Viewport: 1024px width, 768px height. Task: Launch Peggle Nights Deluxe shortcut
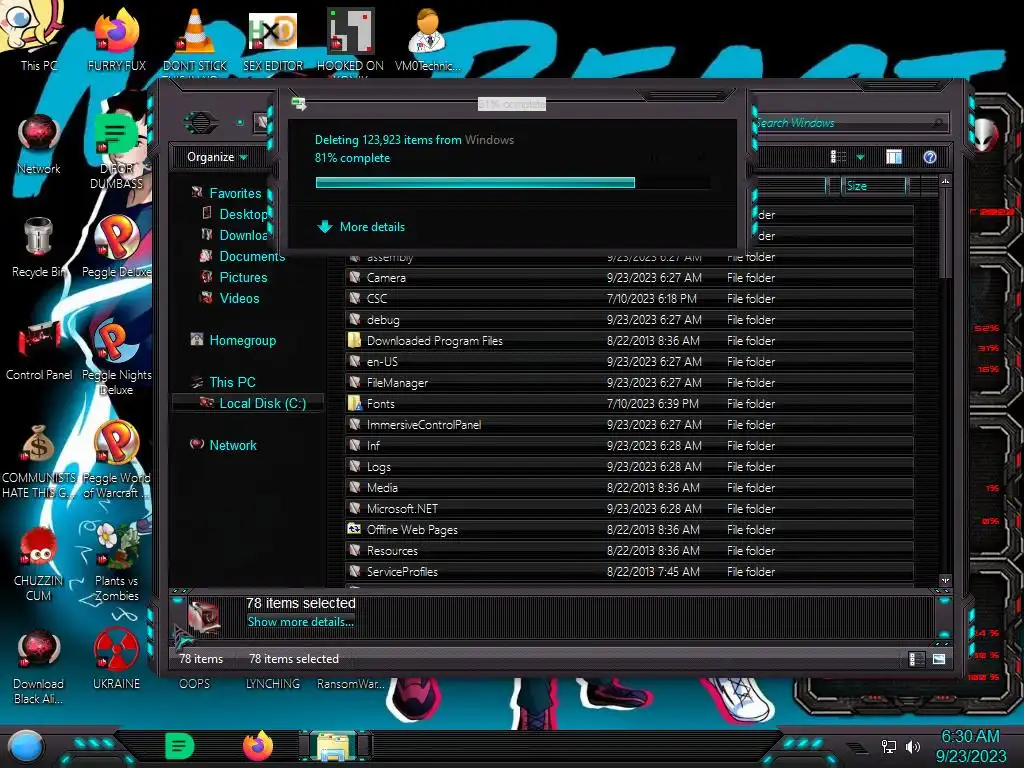click(x=116, y=356)
